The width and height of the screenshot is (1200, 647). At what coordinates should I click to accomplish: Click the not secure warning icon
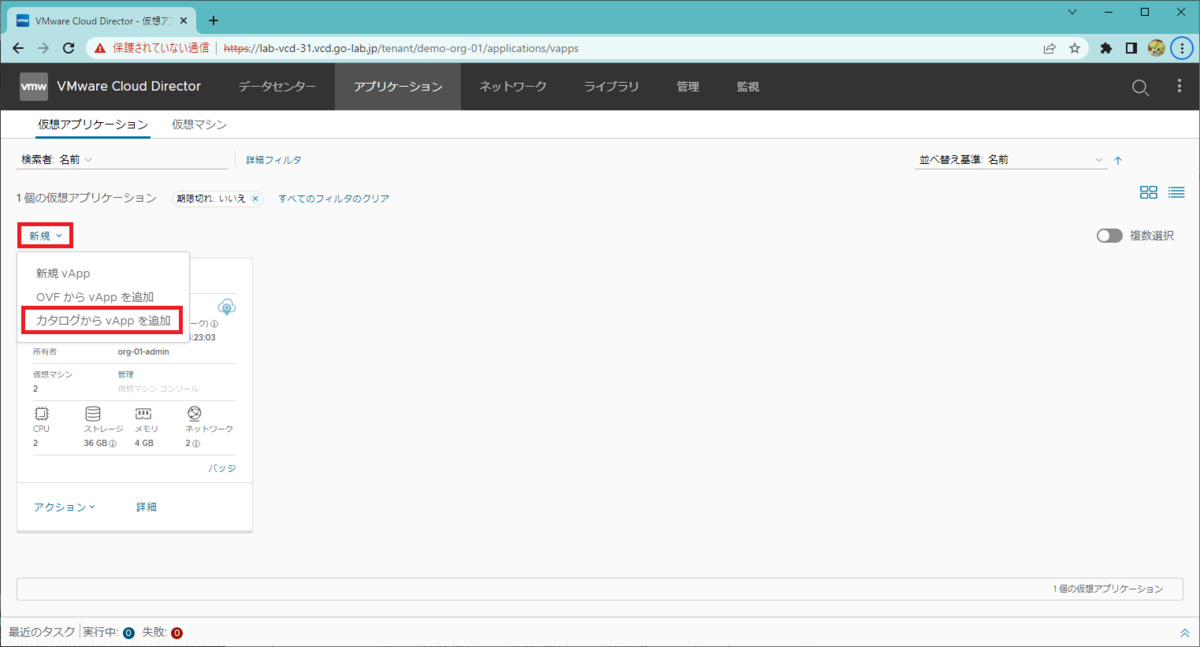(99, 48)
